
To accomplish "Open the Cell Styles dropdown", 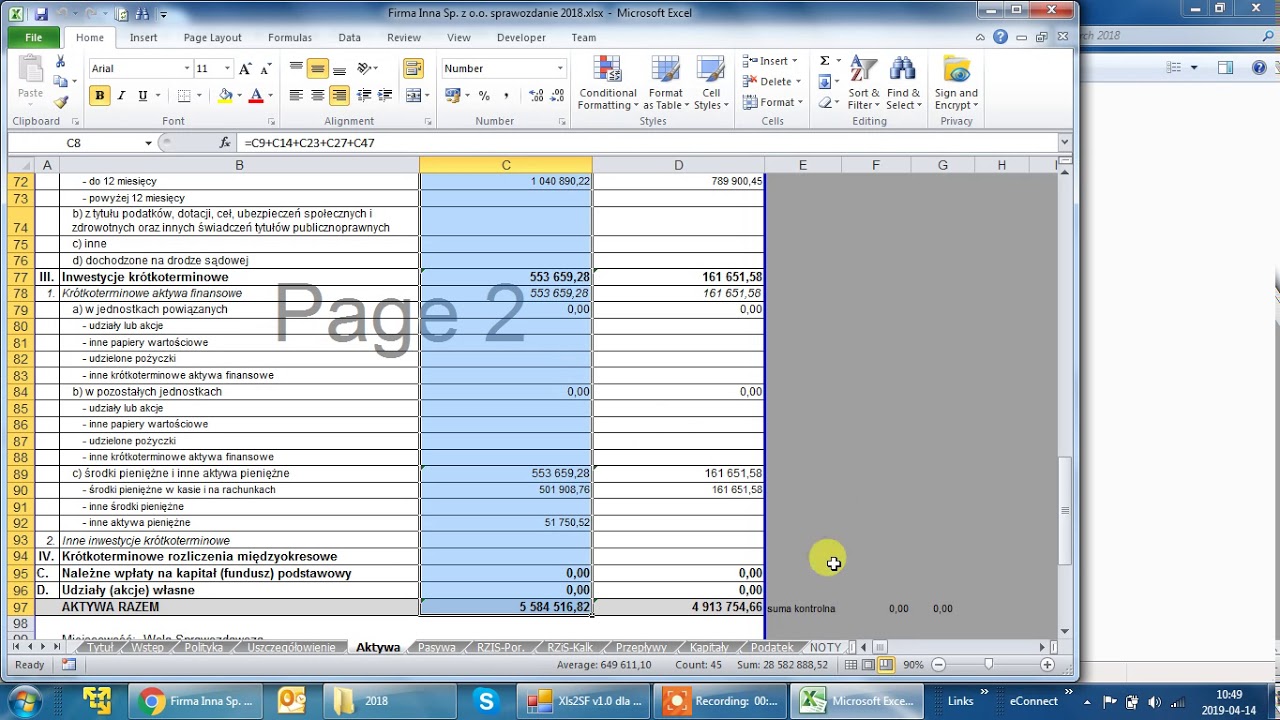I will coord(711,83).
